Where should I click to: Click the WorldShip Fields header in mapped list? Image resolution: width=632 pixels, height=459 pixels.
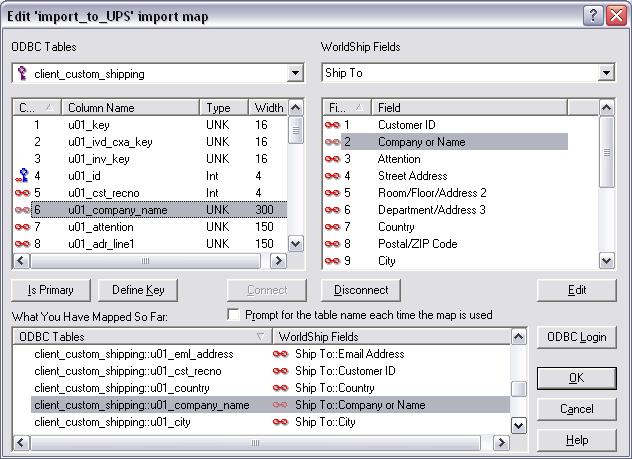(392, 336)
